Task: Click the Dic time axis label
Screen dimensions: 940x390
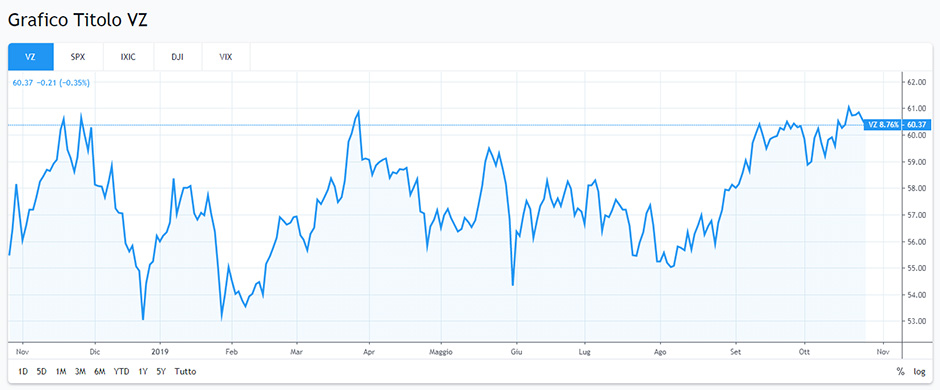Action: point(94,352)
